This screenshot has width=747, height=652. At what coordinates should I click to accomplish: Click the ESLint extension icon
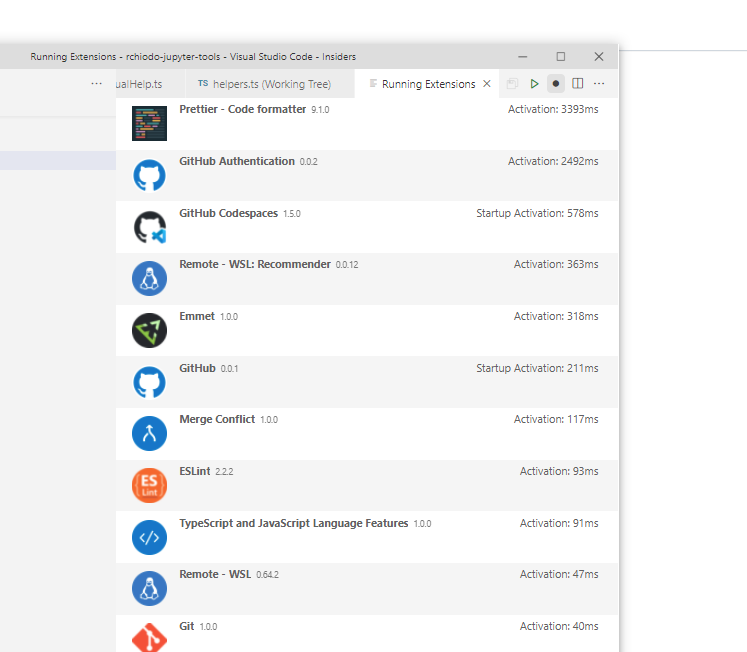pos(149,485)
